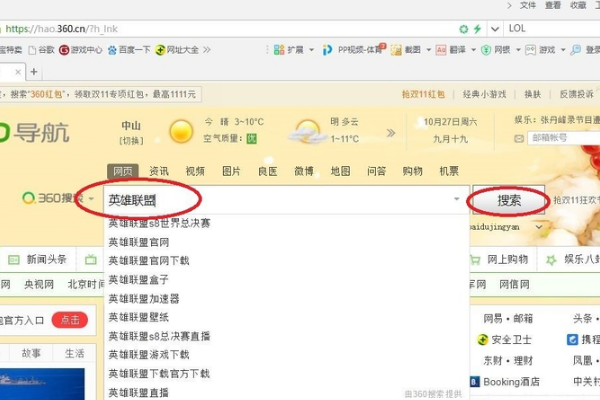Image resolution: width=600 pixels, height=400 pixels.
Task: Switch to the 问答 search tab
Action: (377, 171)
